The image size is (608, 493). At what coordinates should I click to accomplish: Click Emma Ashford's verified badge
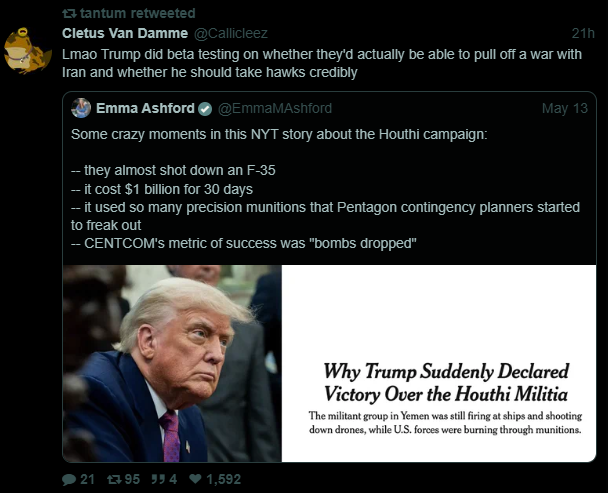click(x=205, y=109)
